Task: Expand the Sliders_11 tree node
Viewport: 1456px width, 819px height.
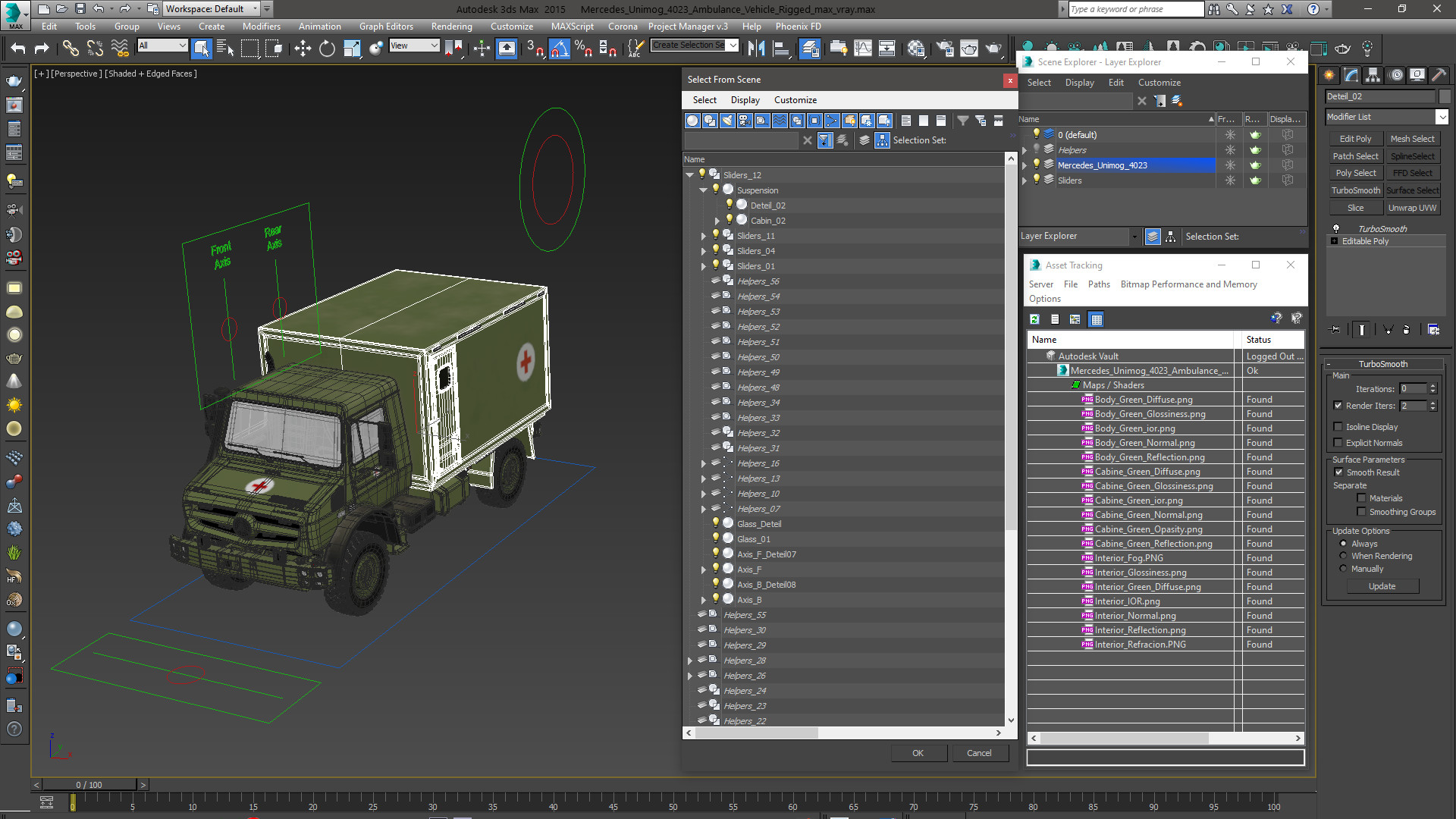Action: pyautogui.click(x=704, y=236)
